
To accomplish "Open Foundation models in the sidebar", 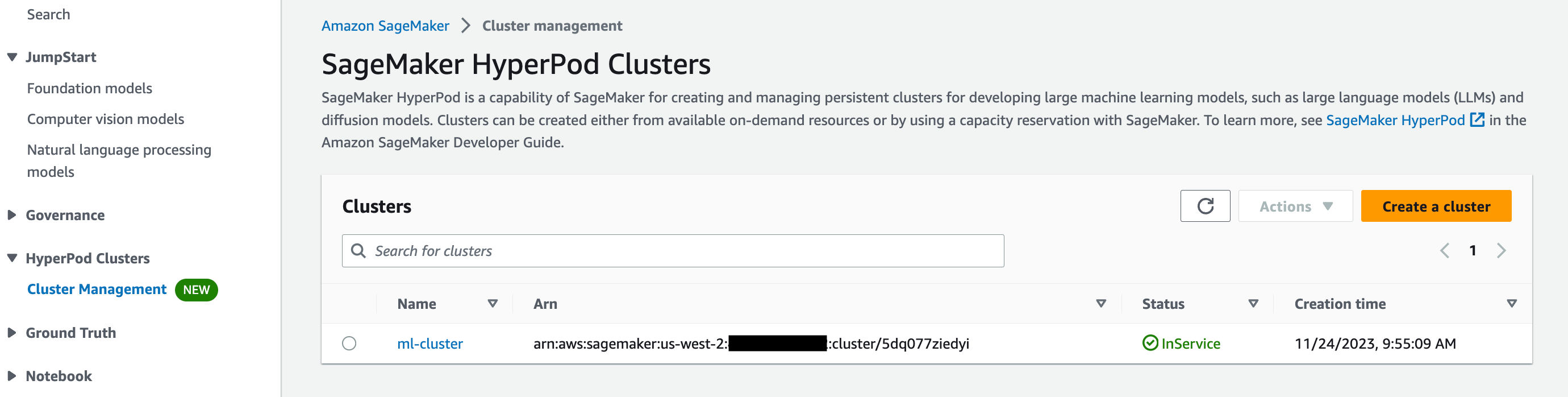I will 90,88.
